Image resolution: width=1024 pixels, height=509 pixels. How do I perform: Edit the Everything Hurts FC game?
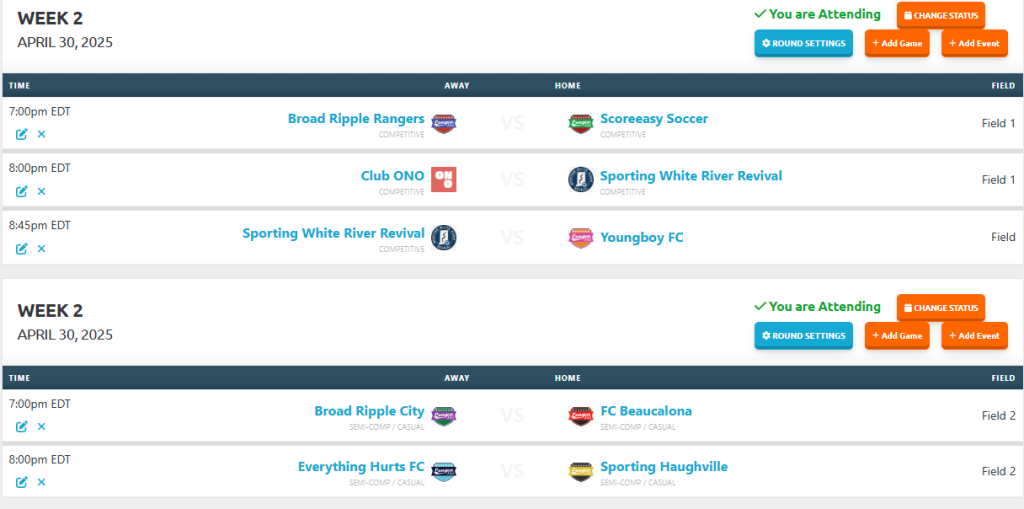(22, 482)
